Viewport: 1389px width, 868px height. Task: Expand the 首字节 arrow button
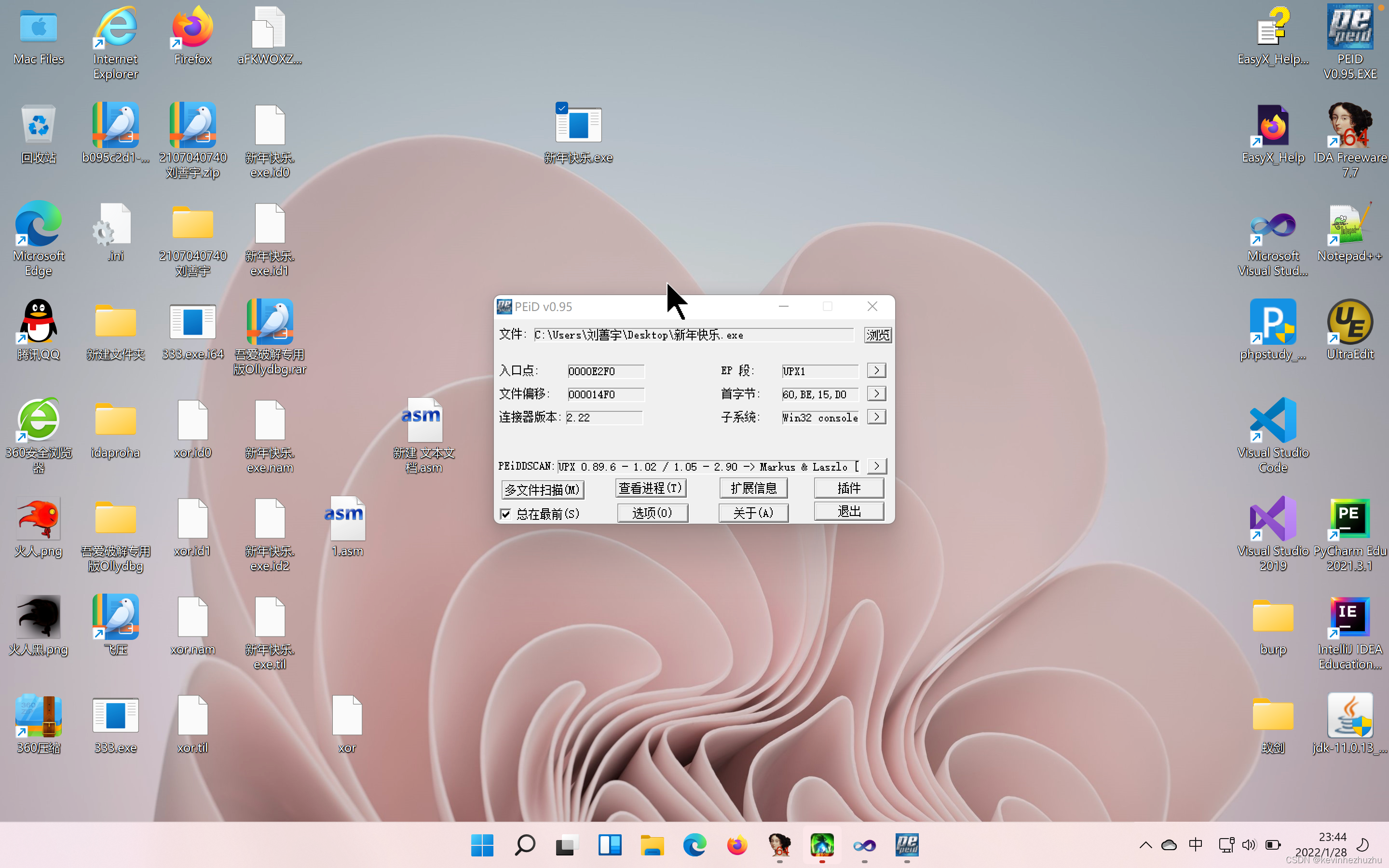876,394
